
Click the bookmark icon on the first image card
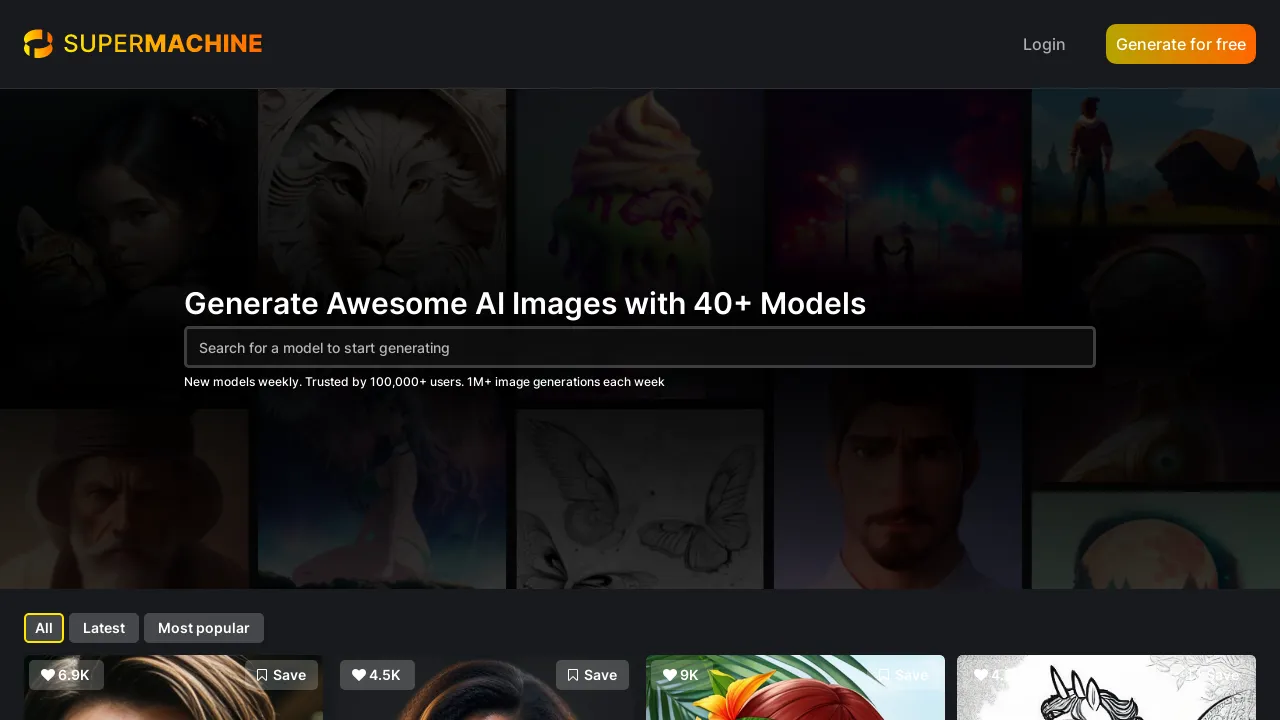pyautogui.click(x=262, y=675)
